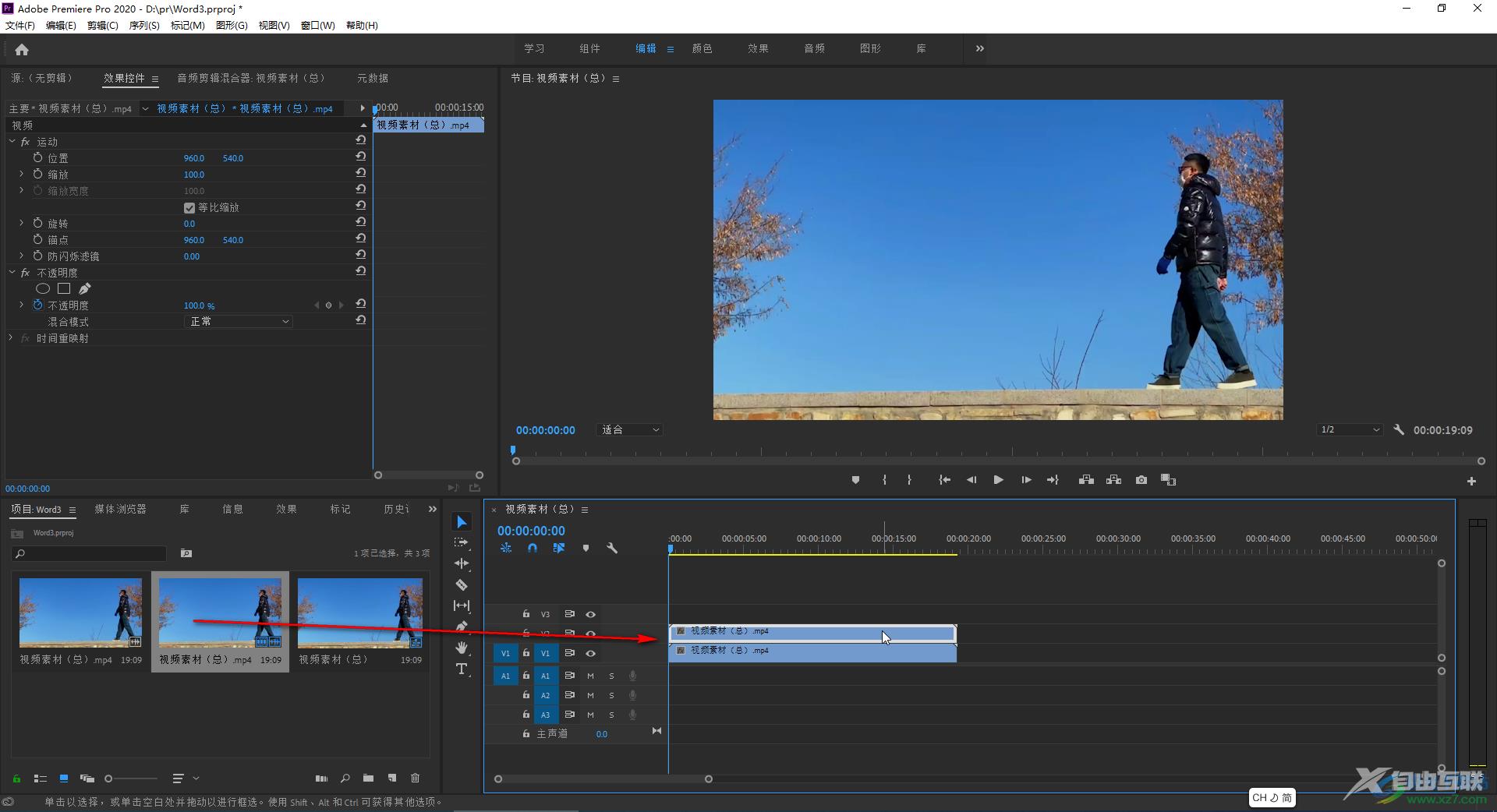Toggle V1 track output eye
The image size is (1497, 812).
coord(590,653)
